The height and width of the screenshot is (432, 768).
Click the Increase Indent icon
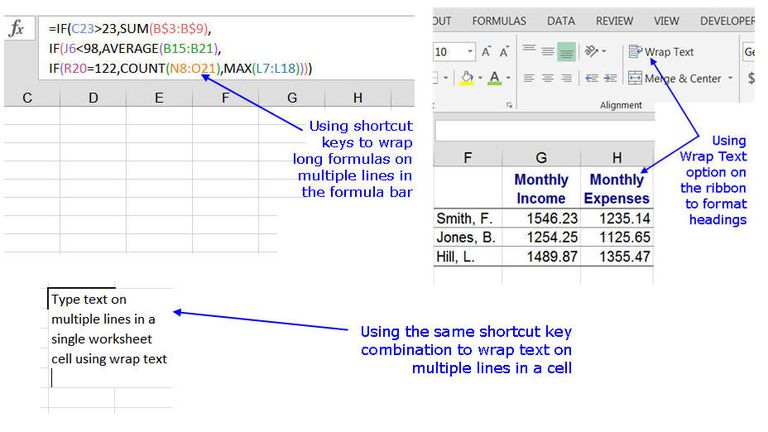pyautogui.click(x=610, y=78)
